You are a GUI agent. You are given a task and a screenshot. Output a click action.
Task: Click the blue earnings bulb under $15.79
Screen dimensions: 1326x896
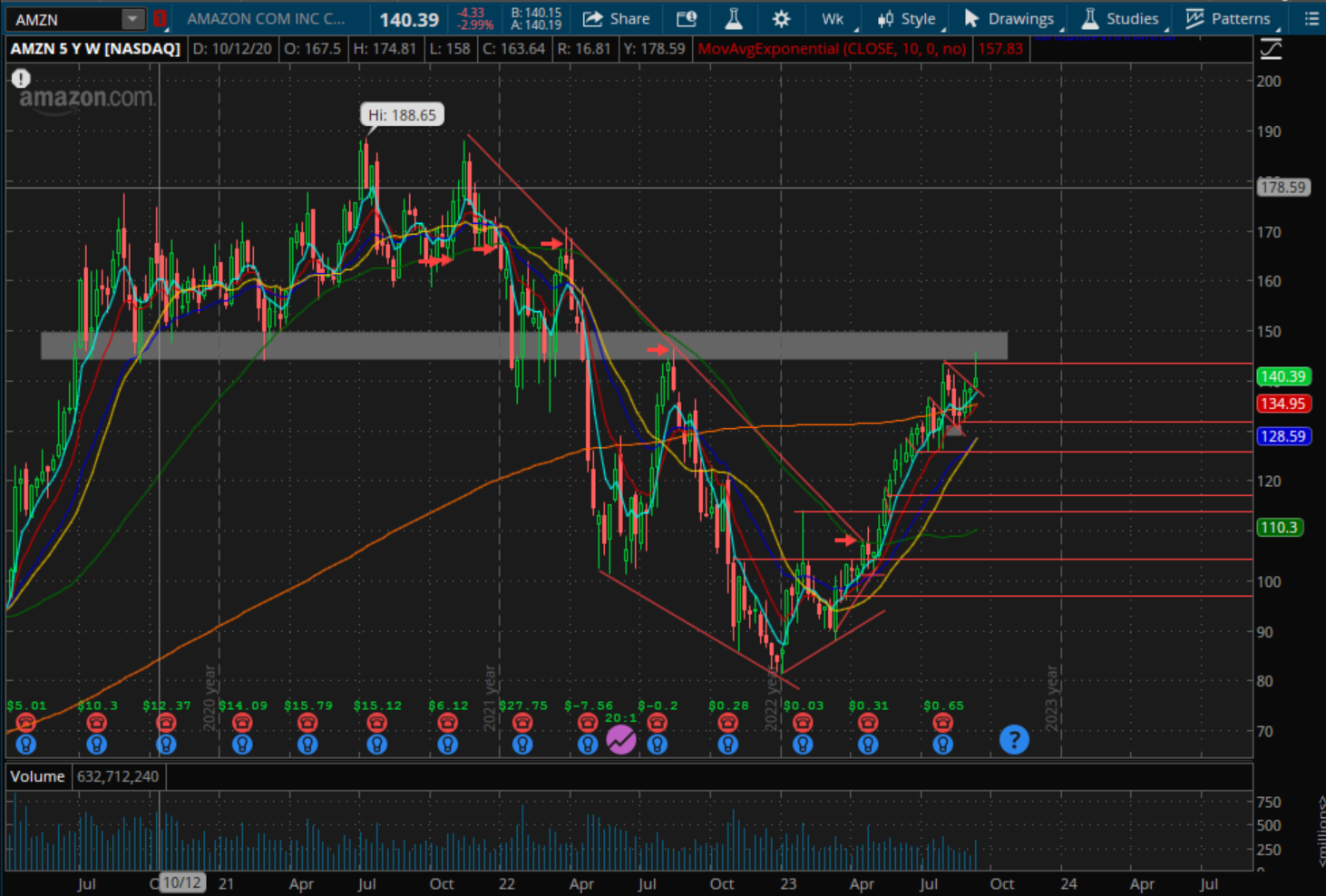(x=307, y=745)
